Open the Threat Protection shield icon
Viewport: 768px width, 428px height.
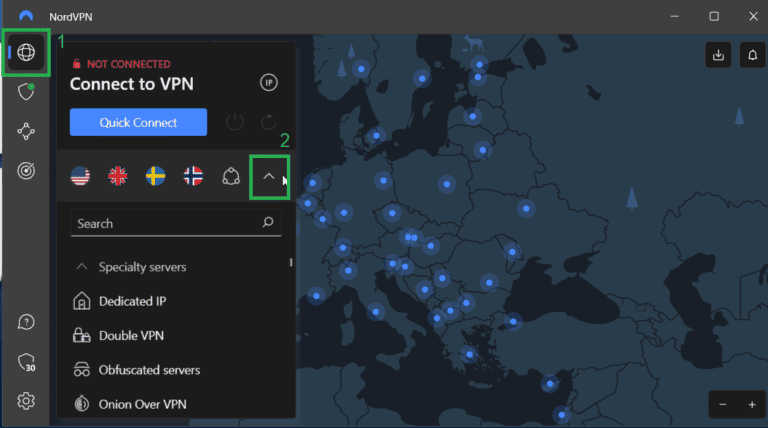(27, 92)
